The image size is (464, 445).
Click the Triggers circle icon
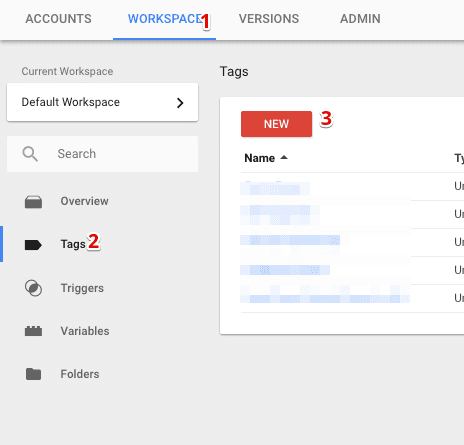coord(33,288)
